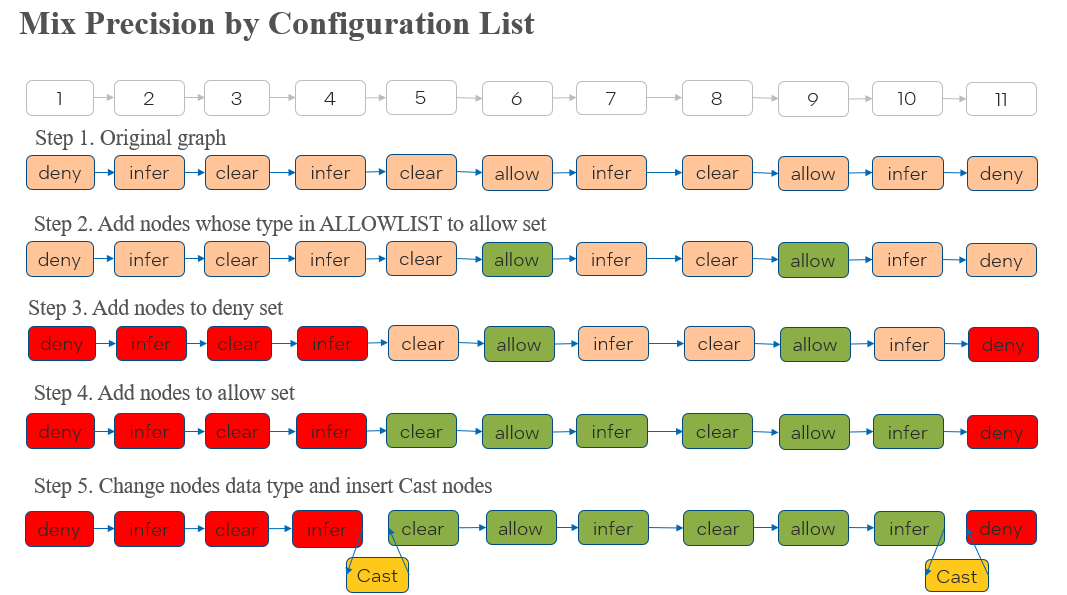Click the first deny node in Step 1 row
This screenshot has width=1067, height=595.
pyautogui.click(x=60, y=173)
